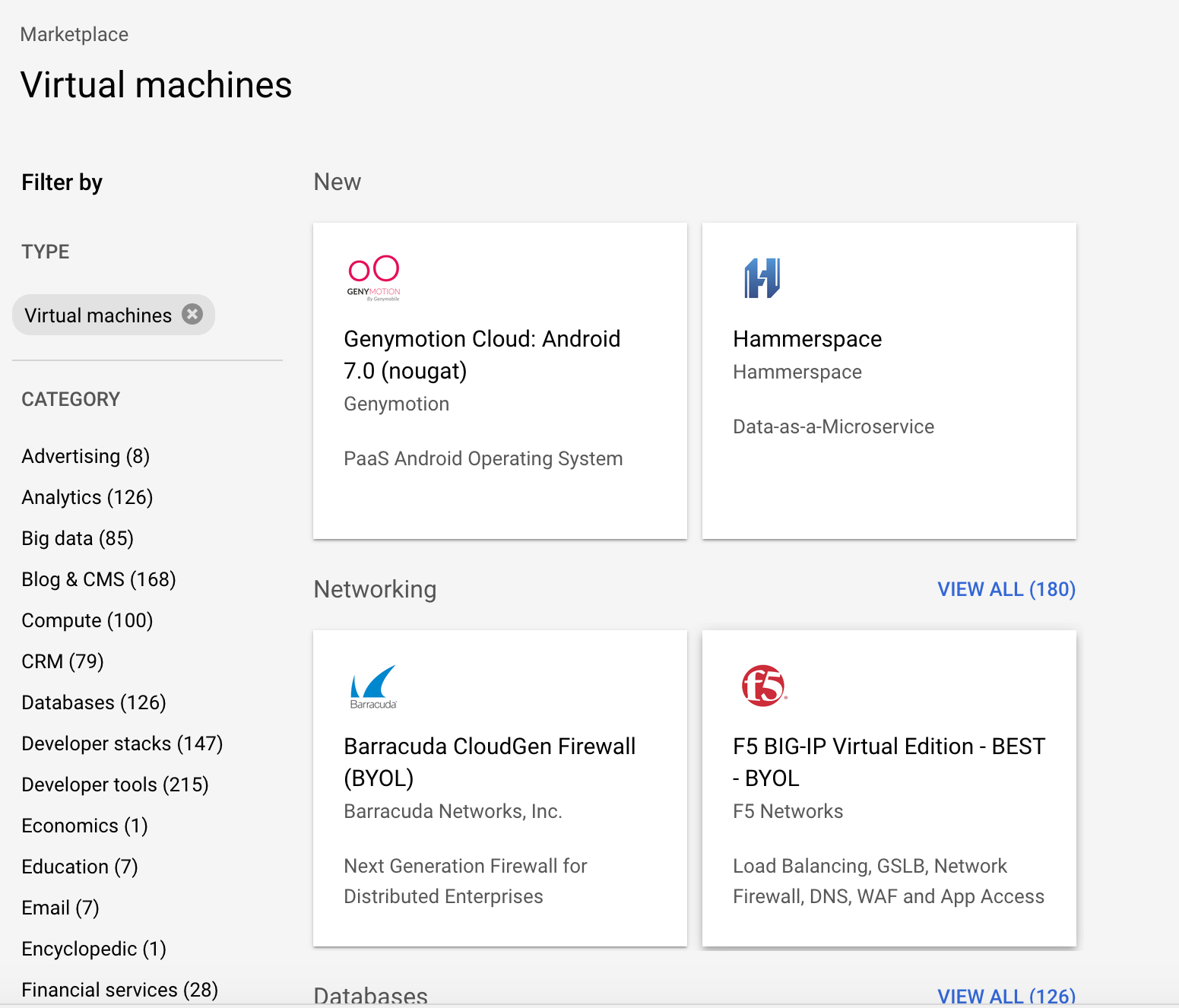Screen dimensions: 1179x1008
Task: Filter by Databases (126) category
Action: [94, 702]
